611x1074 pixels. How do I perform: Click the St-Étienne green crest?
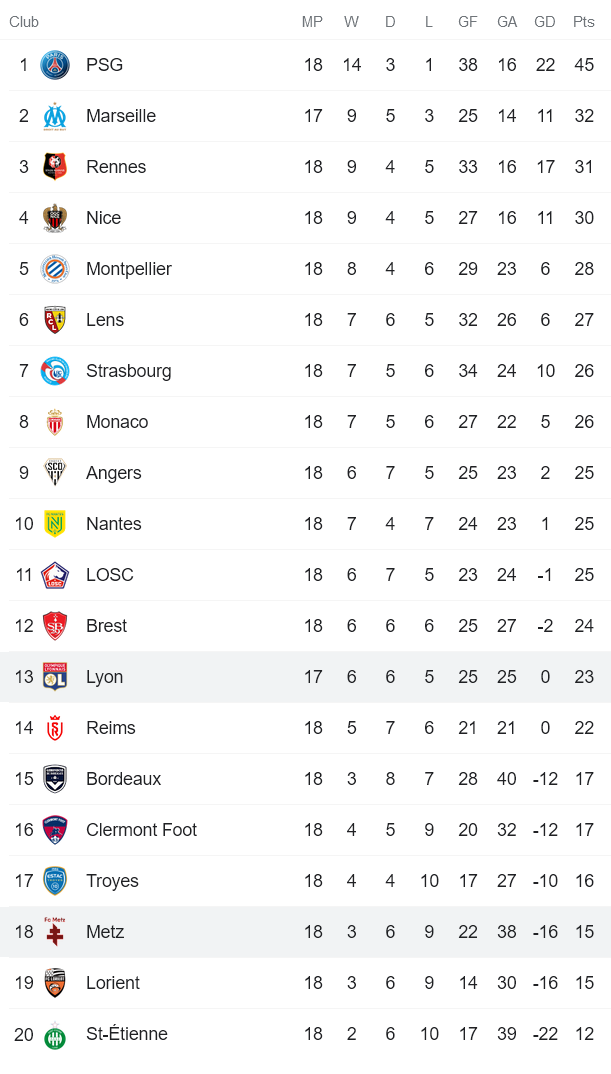[55, 1034]
